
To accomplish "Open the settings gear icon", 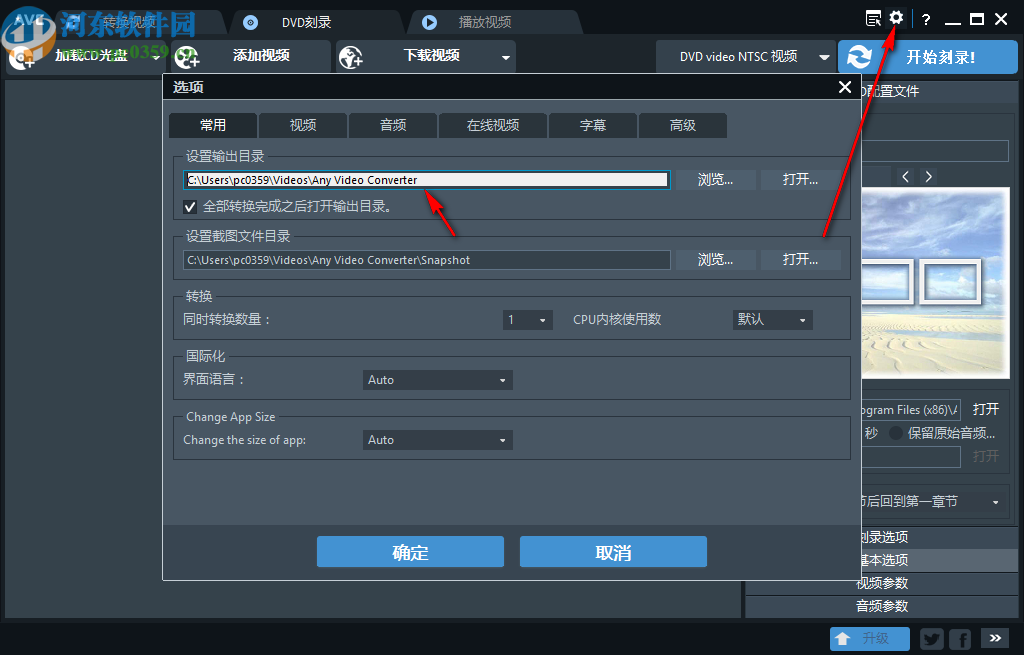I will click(896, 18).
